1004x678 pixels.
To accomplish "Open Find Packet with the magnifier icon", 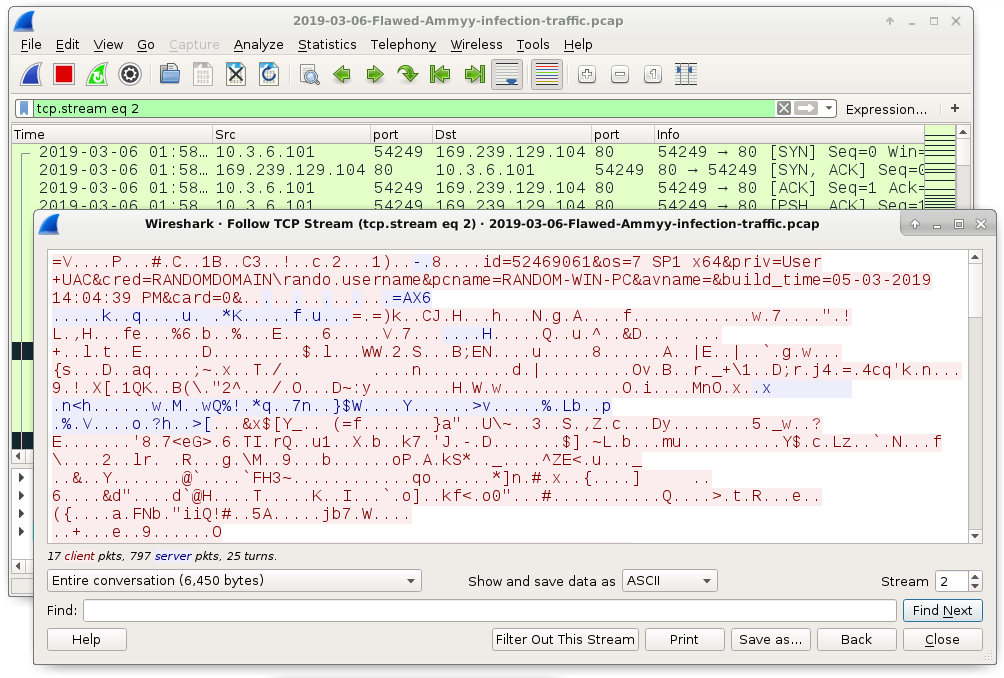I will point(310,74).
